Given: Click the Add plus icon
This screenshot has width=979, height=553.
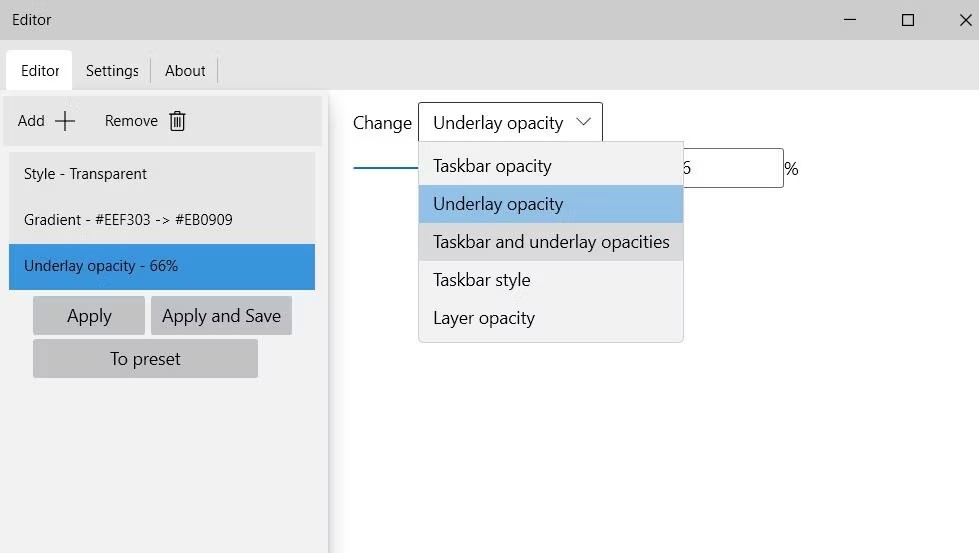Looking at the screenshot, I should coord(65,121).
